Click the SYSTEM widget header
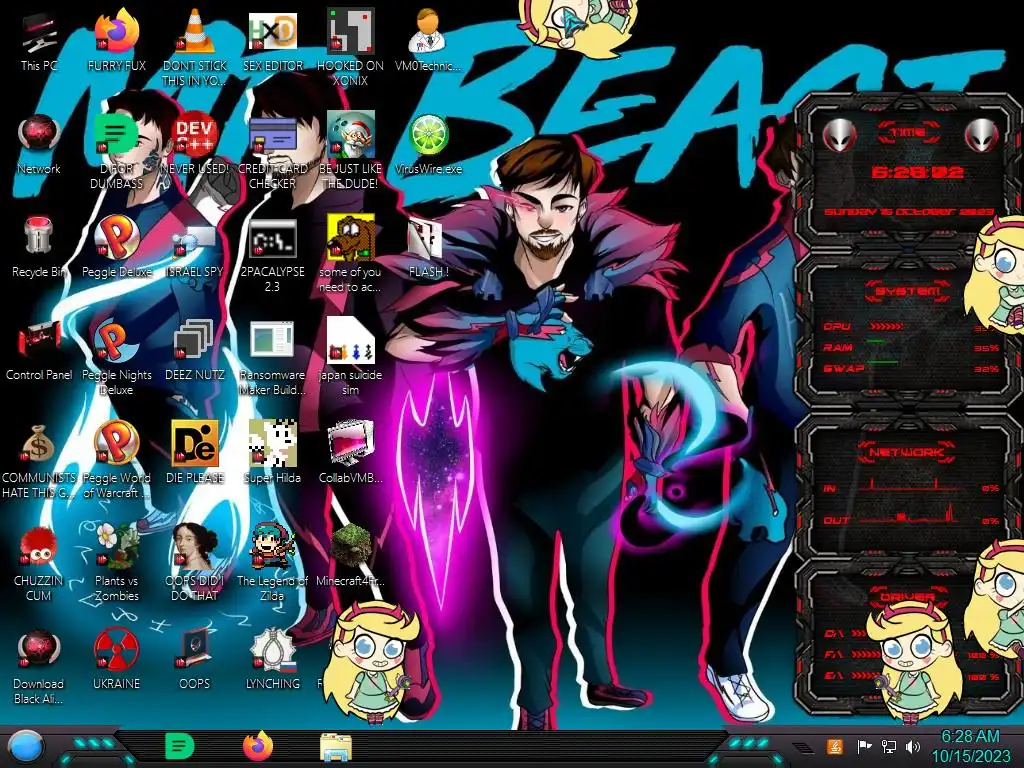 [x=908, y=291]
